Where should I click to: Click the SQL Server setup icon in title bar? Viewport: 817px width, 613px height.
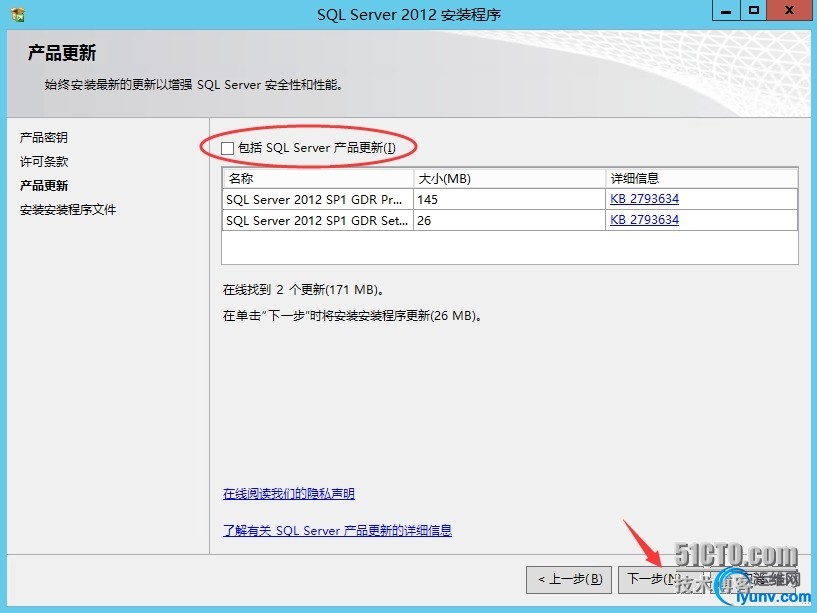point(17,14)
